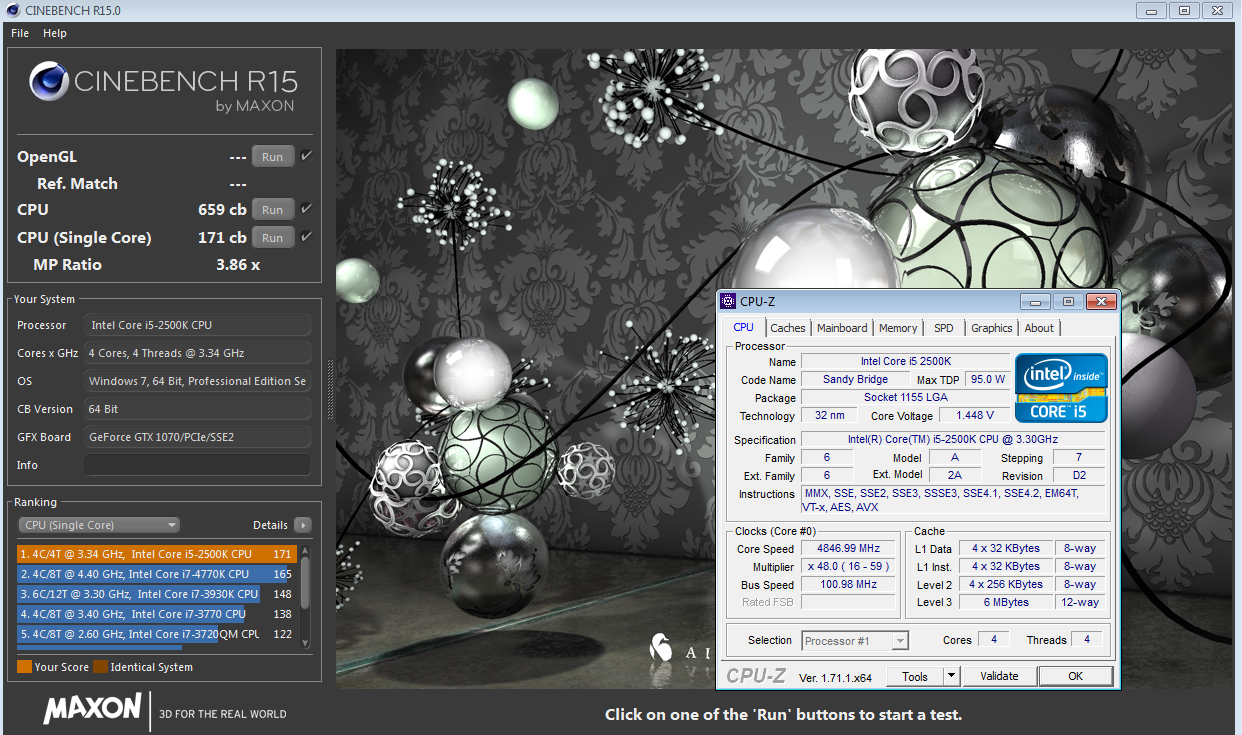1242x735 pixels.
Task: Select ranking row Intel Core i7-4770K CPU
Action: click(x=156, y=574)
